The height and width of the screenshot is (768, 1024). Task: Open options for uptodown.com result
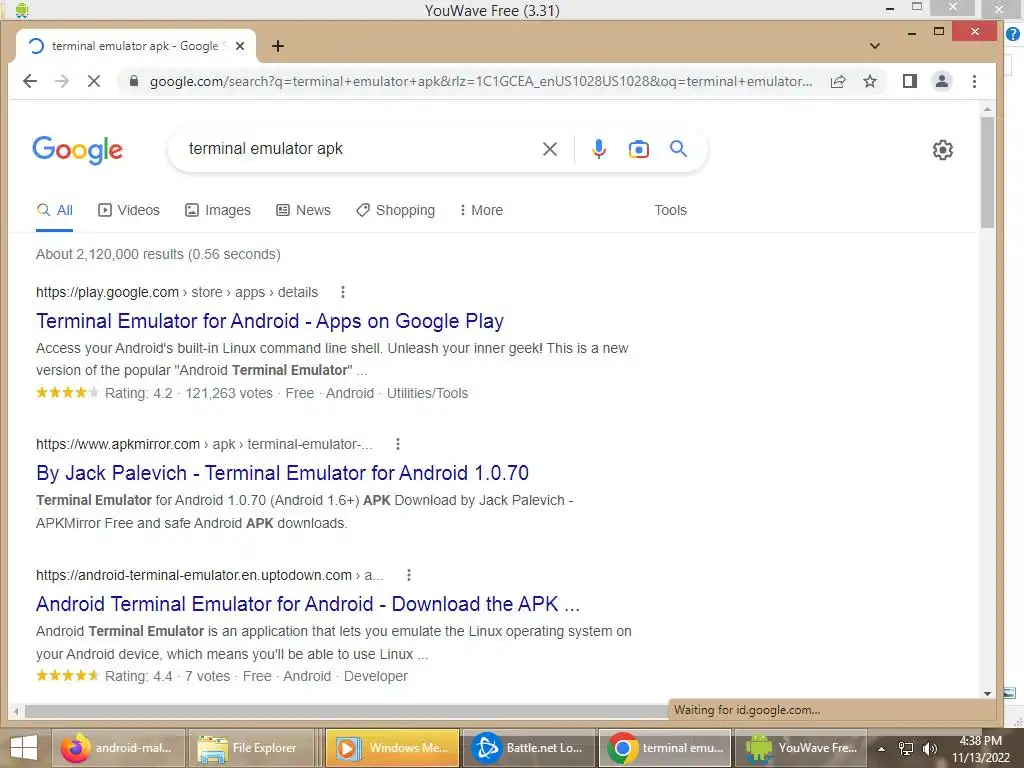coord(409,575)
